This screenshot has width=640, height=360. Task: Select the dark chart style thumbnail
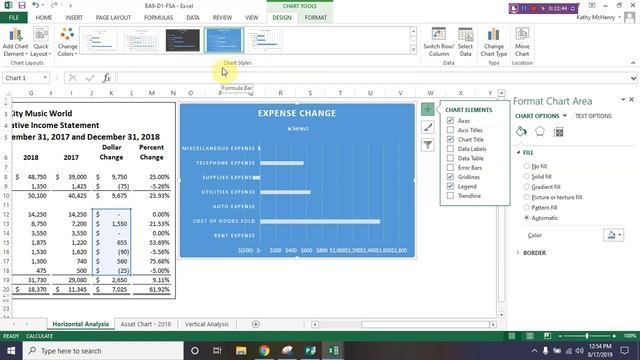(182, 40)
